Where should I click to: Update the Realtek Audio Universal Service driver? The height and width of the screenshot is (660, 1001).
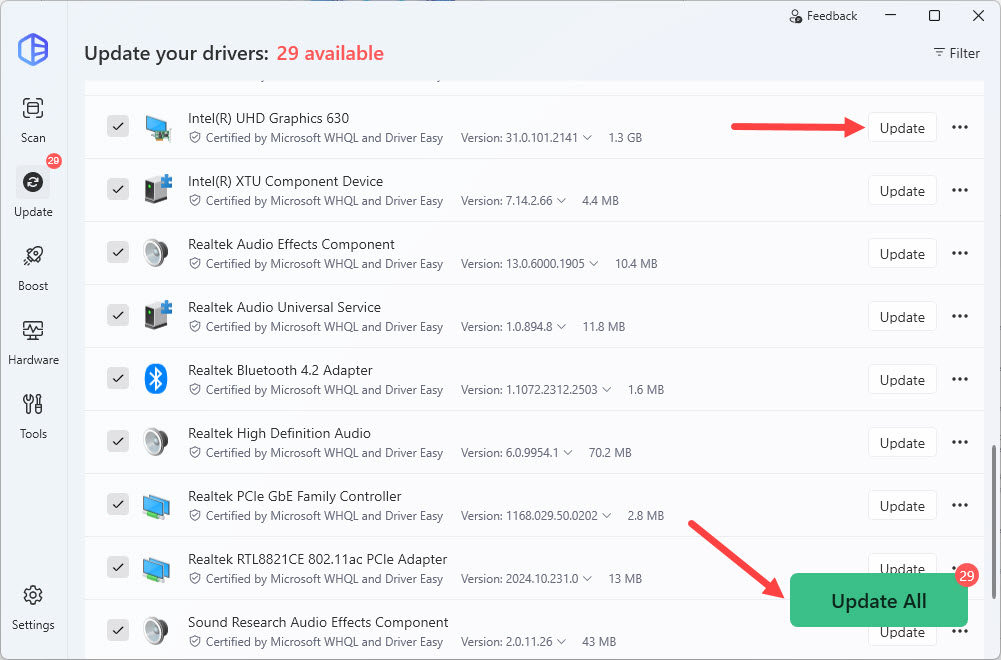pyautogui.click(x=902, y=317)
